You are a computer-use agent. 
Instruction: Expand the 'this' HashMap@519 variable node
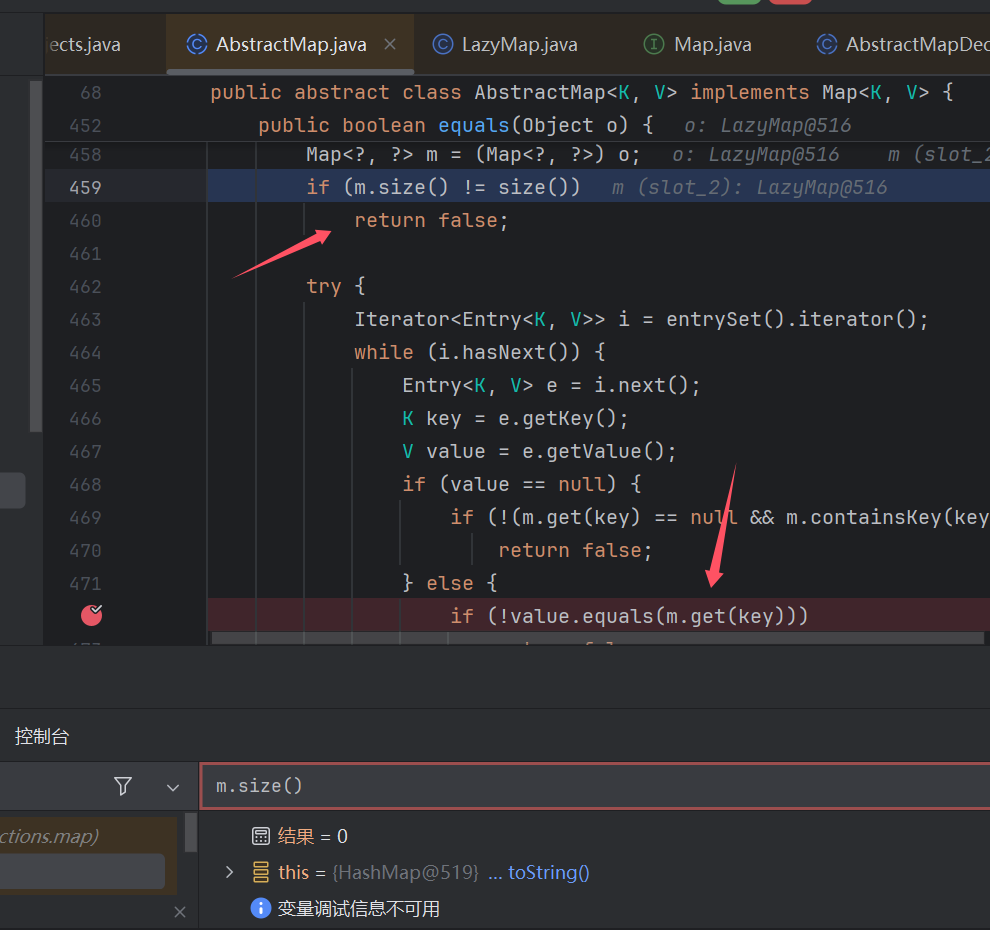coord(230,873)
